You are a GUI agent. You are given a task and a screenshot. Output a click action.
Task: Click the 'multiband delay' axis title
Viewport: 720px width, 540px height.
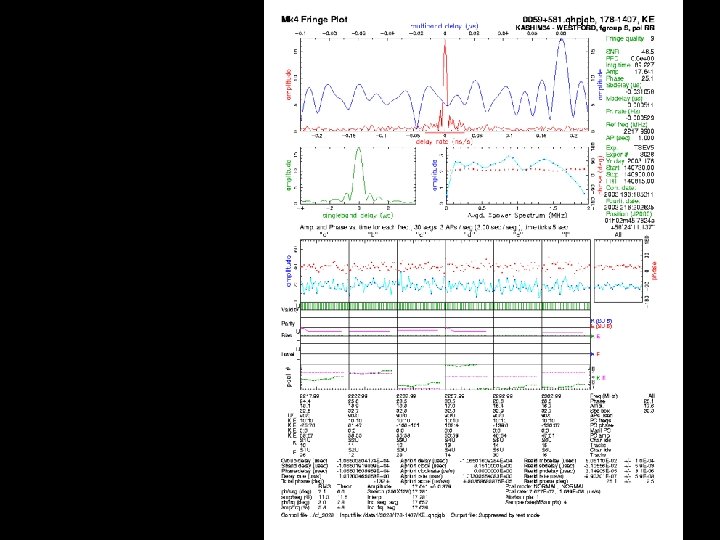(x=444, y=26)
